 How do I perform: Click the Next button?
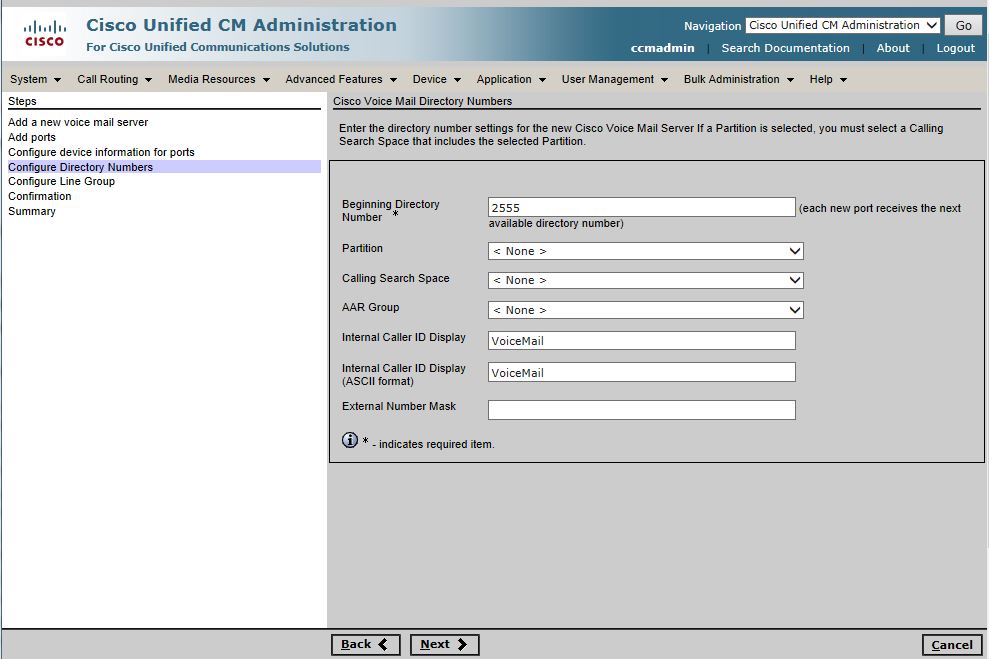(444, 645)
